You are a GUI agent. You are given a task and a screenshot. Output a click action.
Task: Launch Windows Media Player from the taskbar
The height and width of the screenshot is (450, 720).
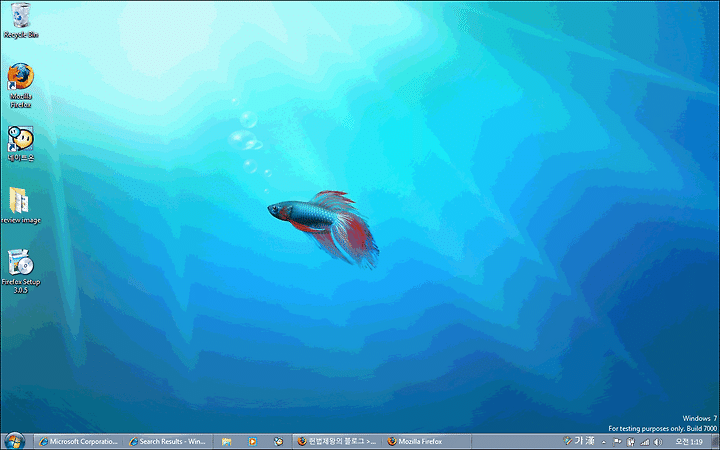point(252,442)
